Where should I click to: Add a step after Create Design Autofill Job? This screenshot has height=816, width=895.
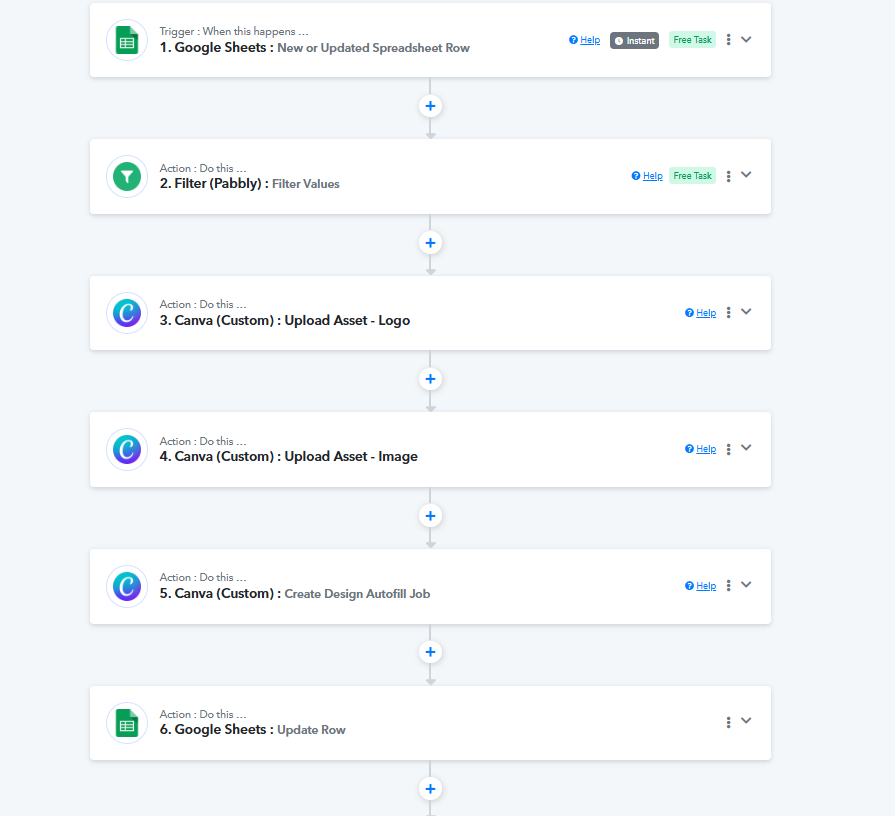(x=430, y=652)
